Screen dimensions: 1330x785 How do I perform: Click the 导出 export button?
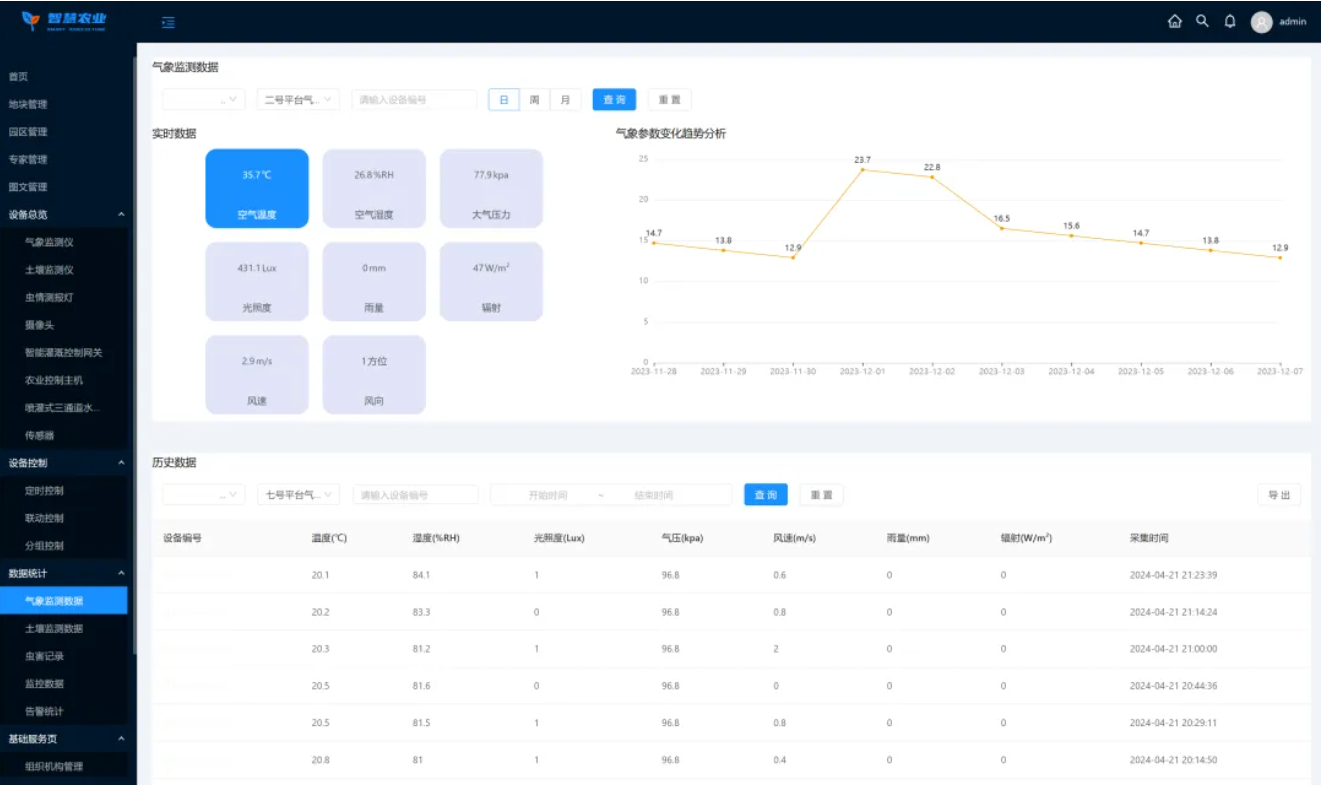coord(1279,495)
